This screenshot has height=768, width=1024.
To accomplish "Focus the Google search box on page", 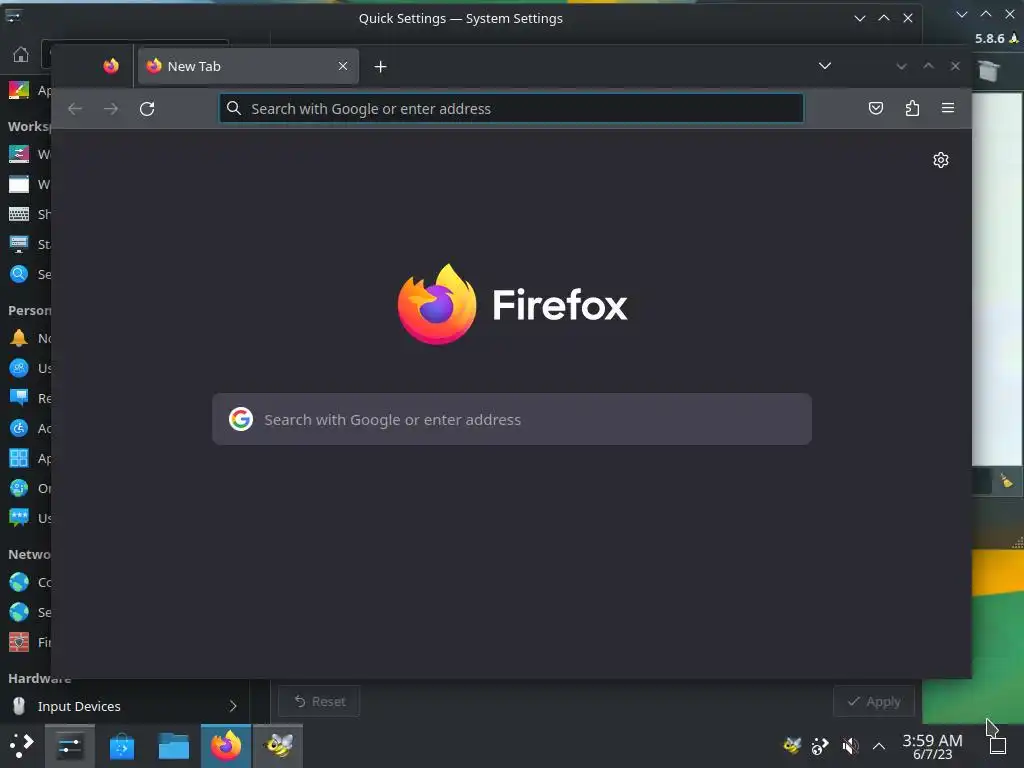I will pos(512,419).
